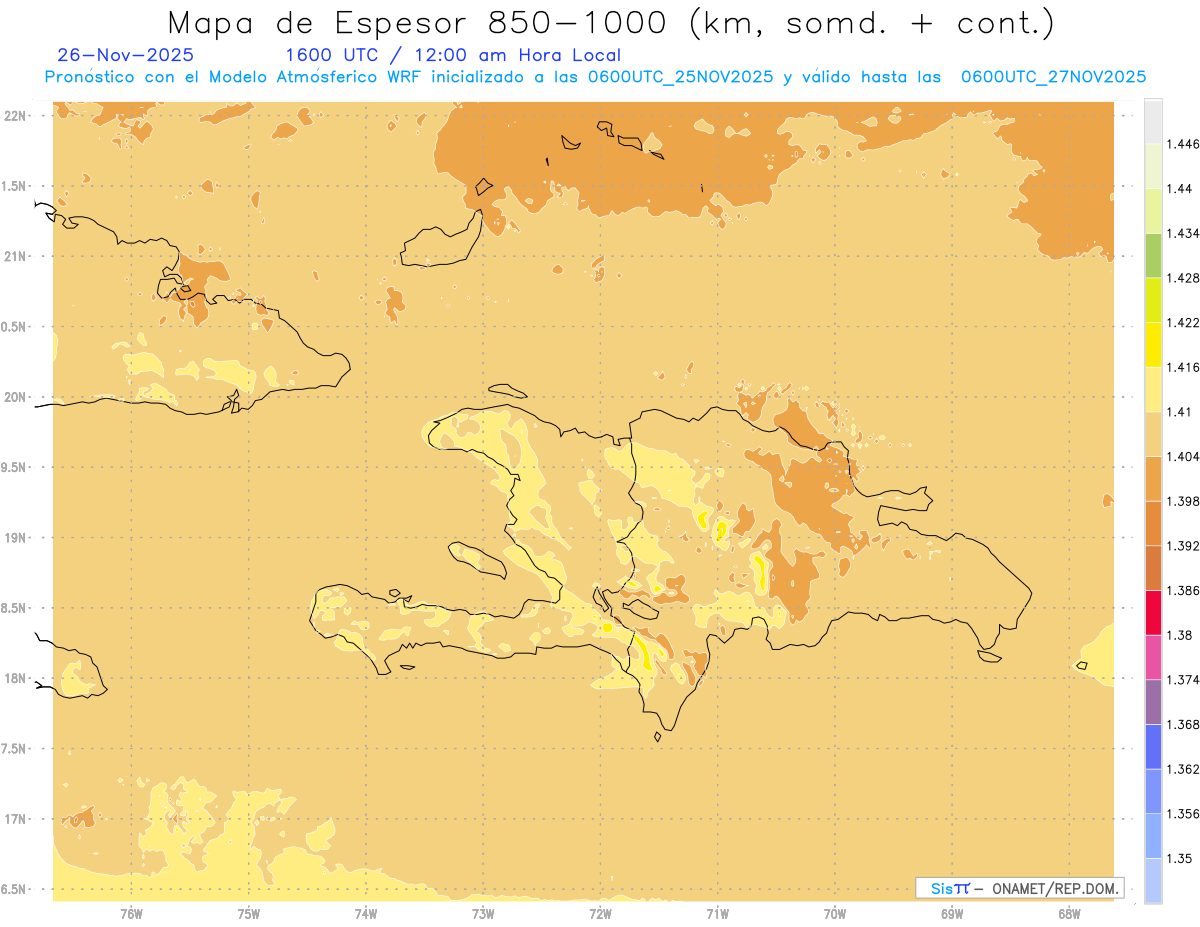This screenshot has height=927, width=1200.
Task: Click the purple colorbar segment above 1.368
Action: (x=1153, y=702)
